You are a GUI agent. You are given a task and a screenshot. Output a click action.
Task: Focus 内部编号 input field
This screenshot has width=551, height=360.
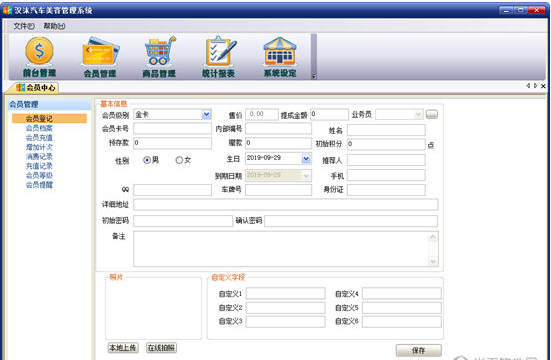[278, 129]
